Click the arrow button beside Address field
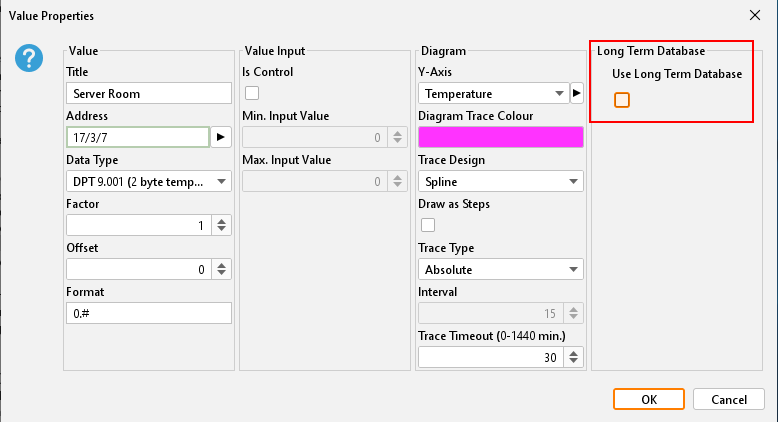Screen dimensions: 778x422 click(x=222, y=137)
